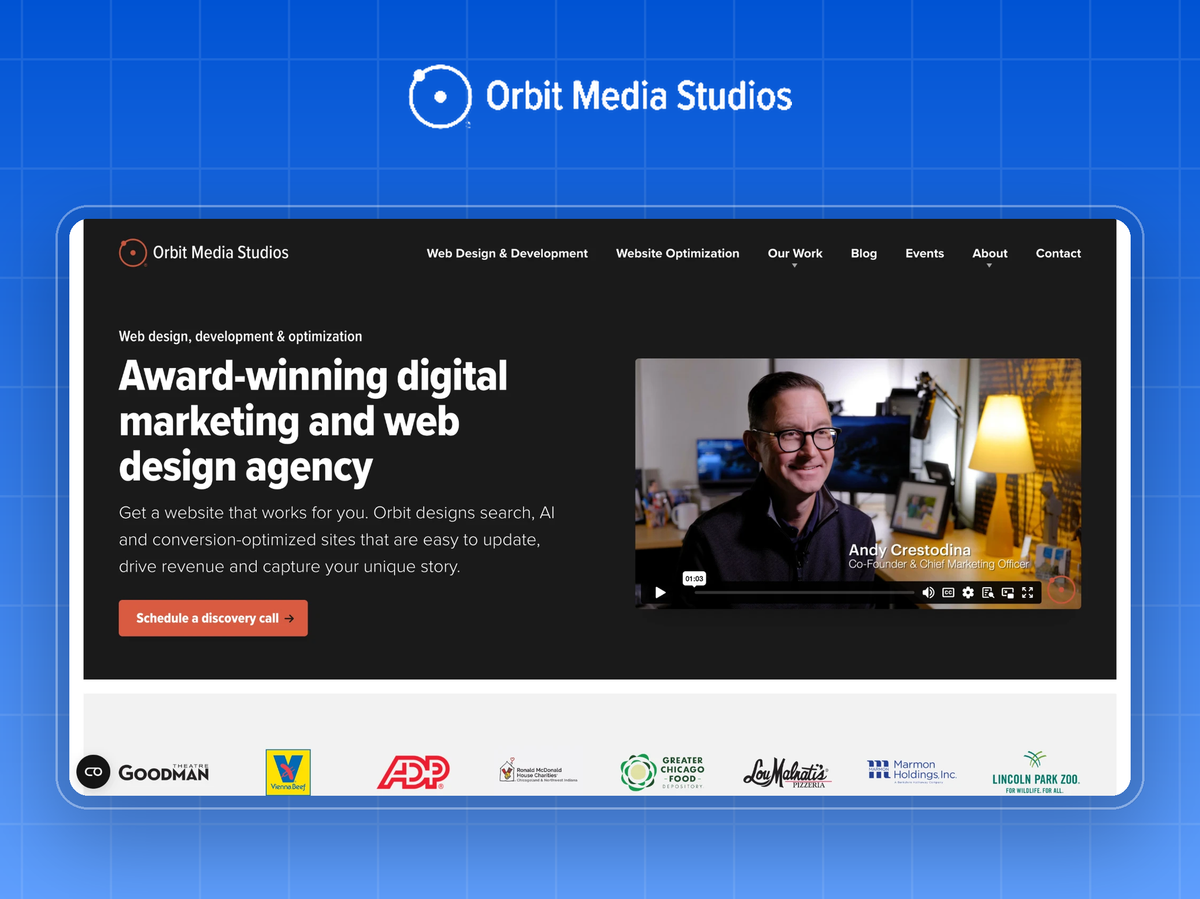Click the Lou Malnati's Pizzeria logo
1200x899 pixels.
(787, 773)
